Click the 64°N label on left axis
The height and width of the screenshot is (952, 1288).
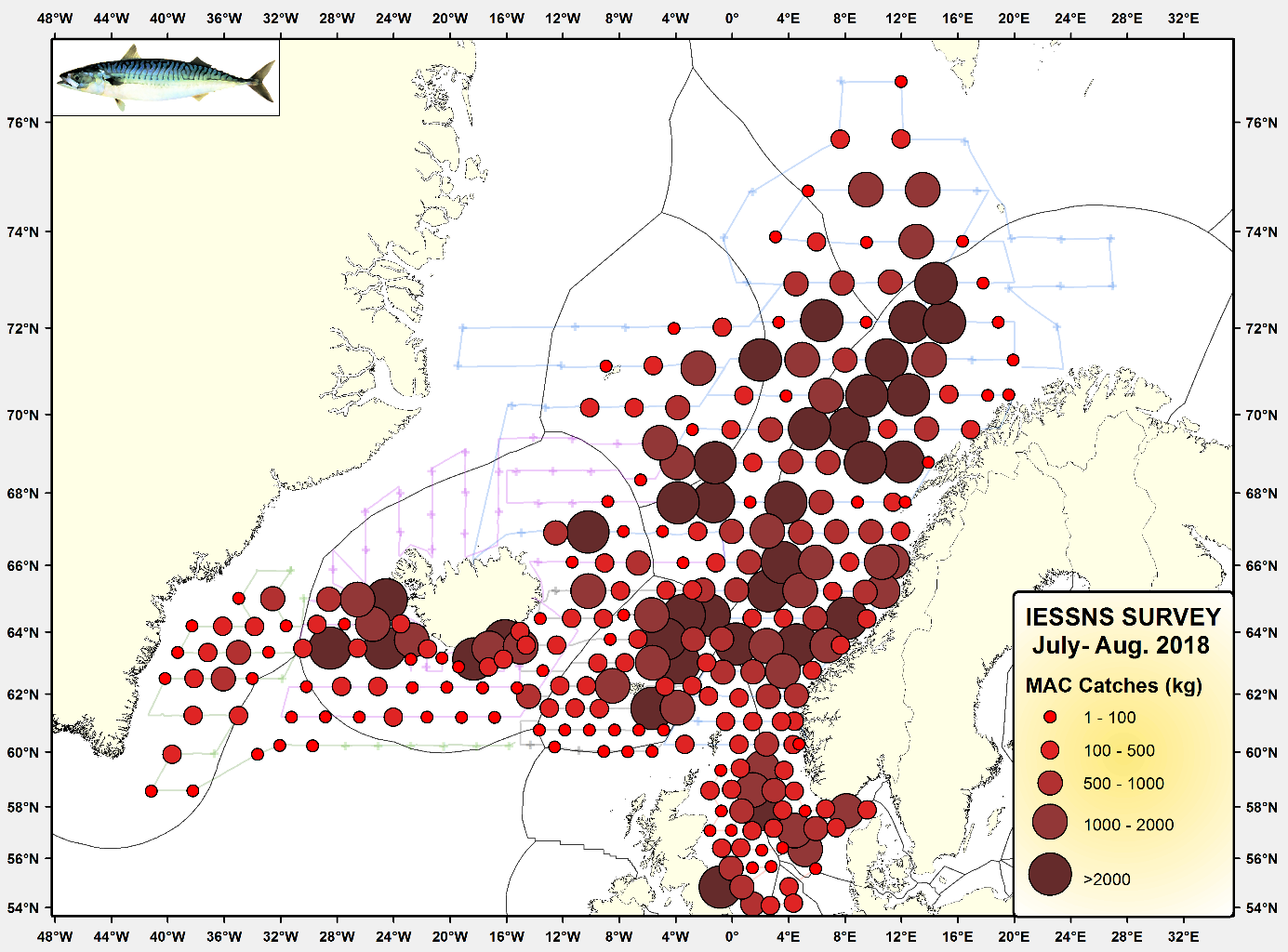click(23, 633)
